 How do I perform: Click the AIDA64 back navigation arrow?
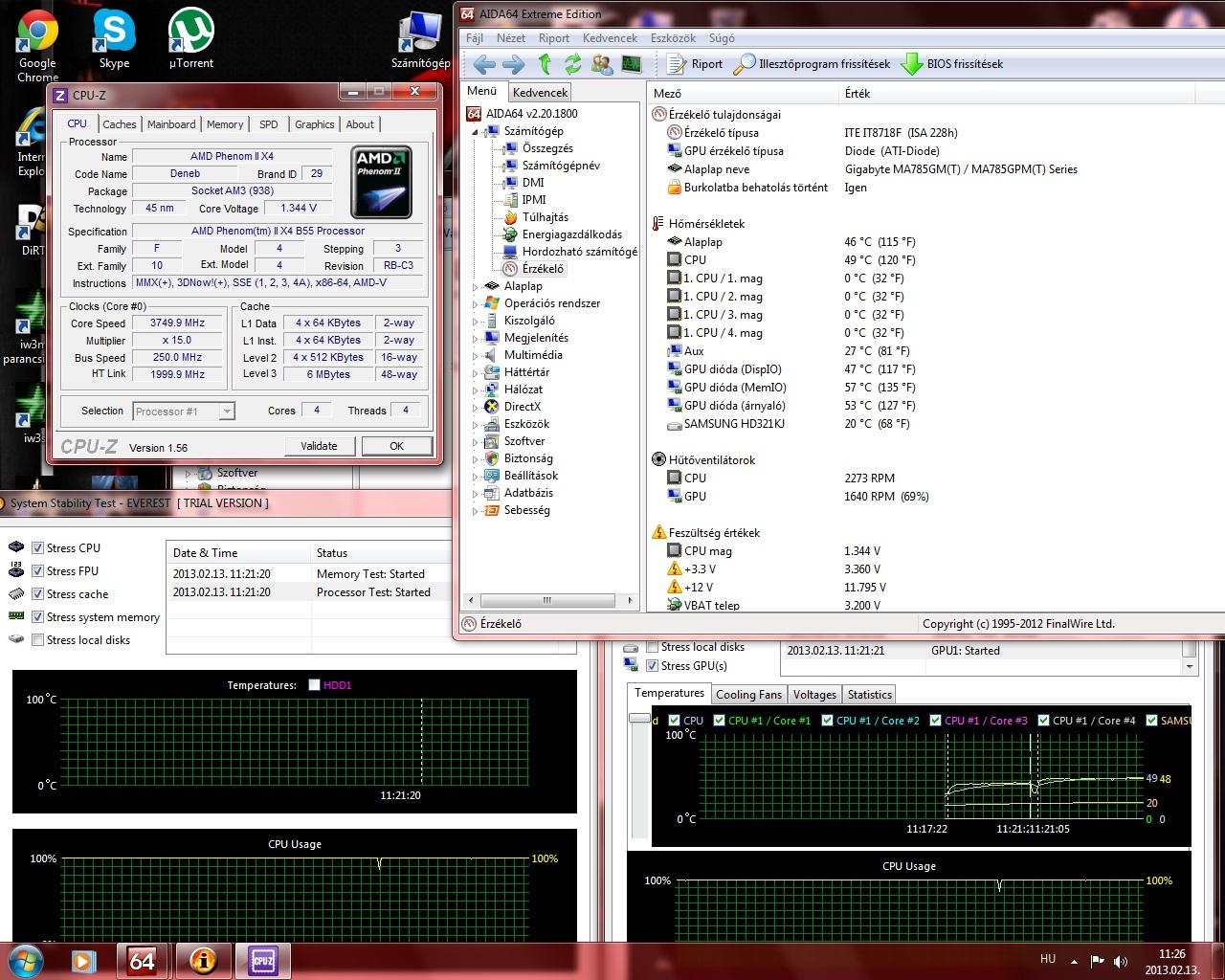[x=484, y=64]
